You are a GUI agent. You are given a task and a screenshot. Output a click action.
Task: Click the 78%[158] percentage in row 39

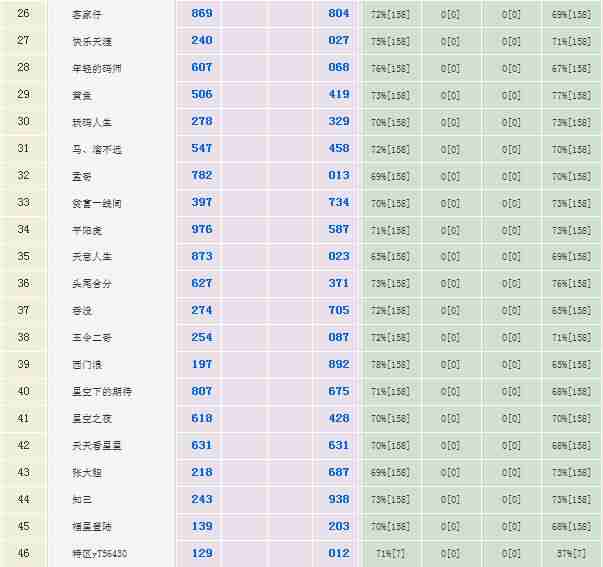tap(390, 365)
